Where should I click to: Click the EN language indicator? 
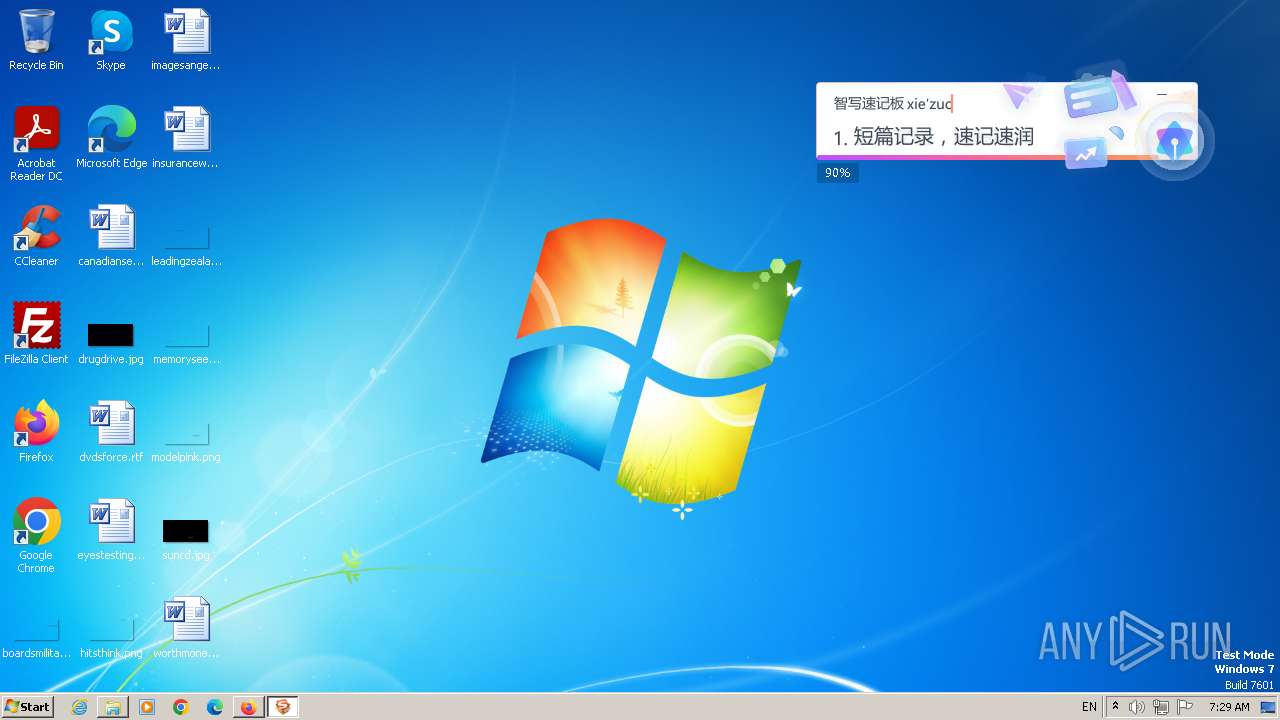pos(1089,707)
